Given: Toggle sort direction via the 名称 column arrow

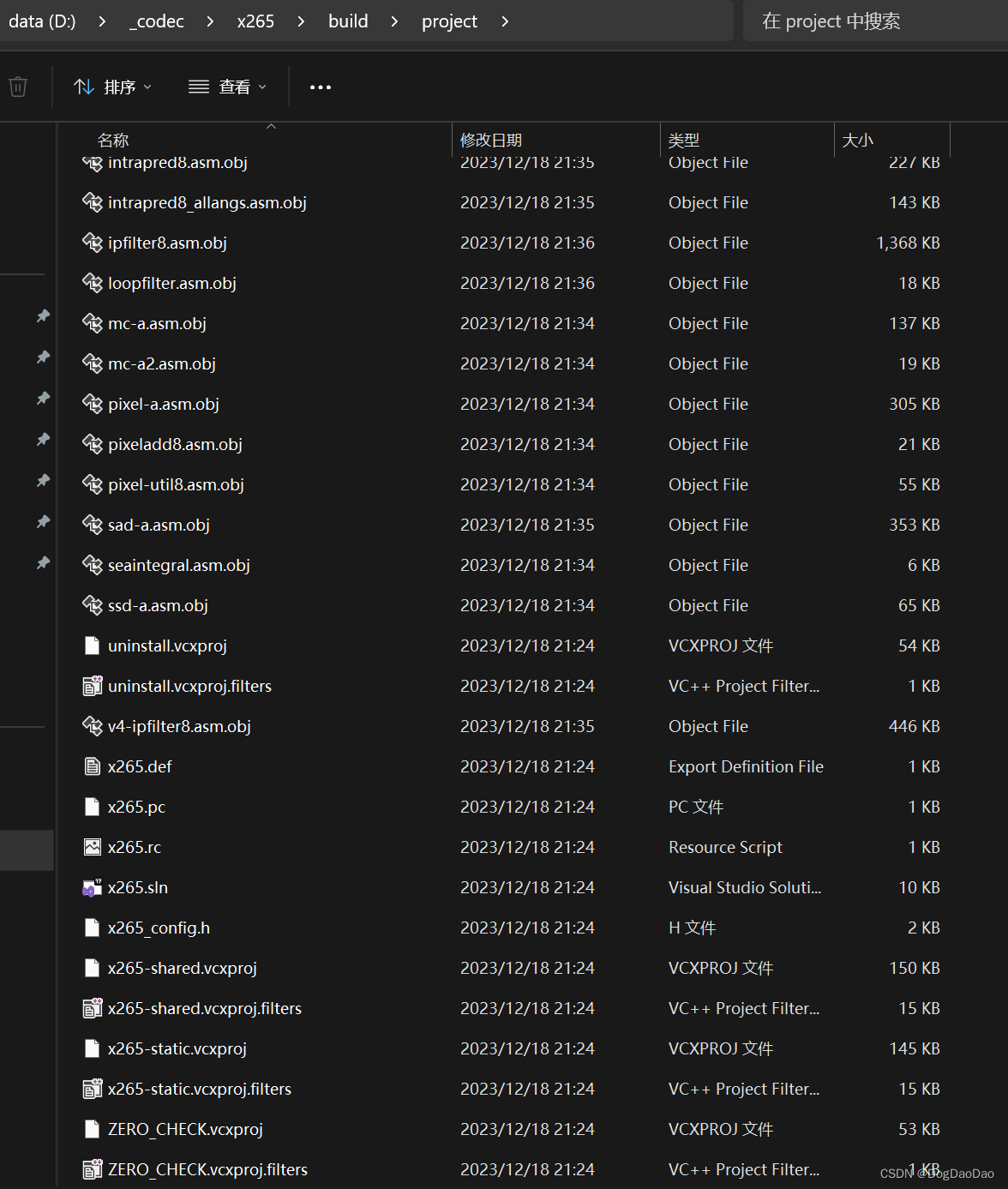Looking at the screenshot, I should pyautogui.click(x=271, y=125).
